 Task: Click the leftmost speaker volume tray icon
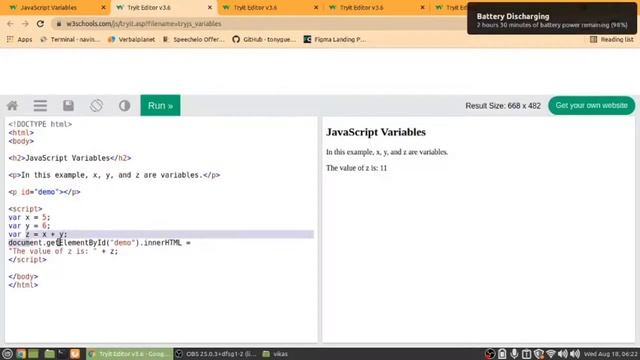click(x=562, y=354)
